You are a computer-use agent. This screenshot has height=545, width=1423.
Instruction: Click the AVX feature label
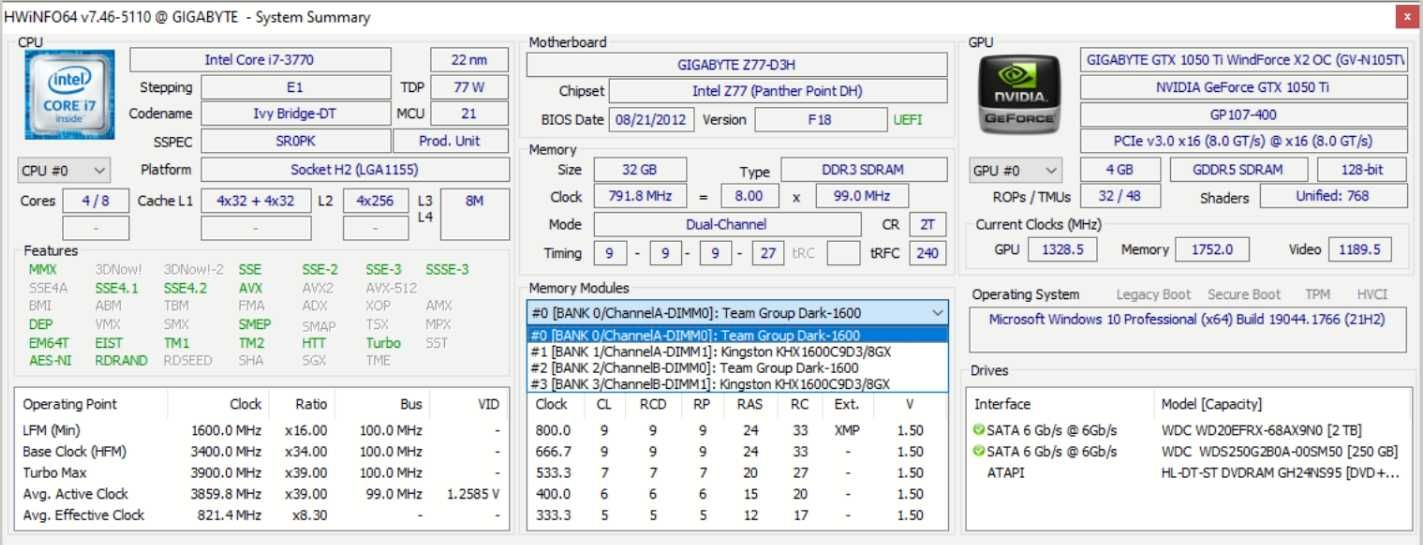pos(250,288)
